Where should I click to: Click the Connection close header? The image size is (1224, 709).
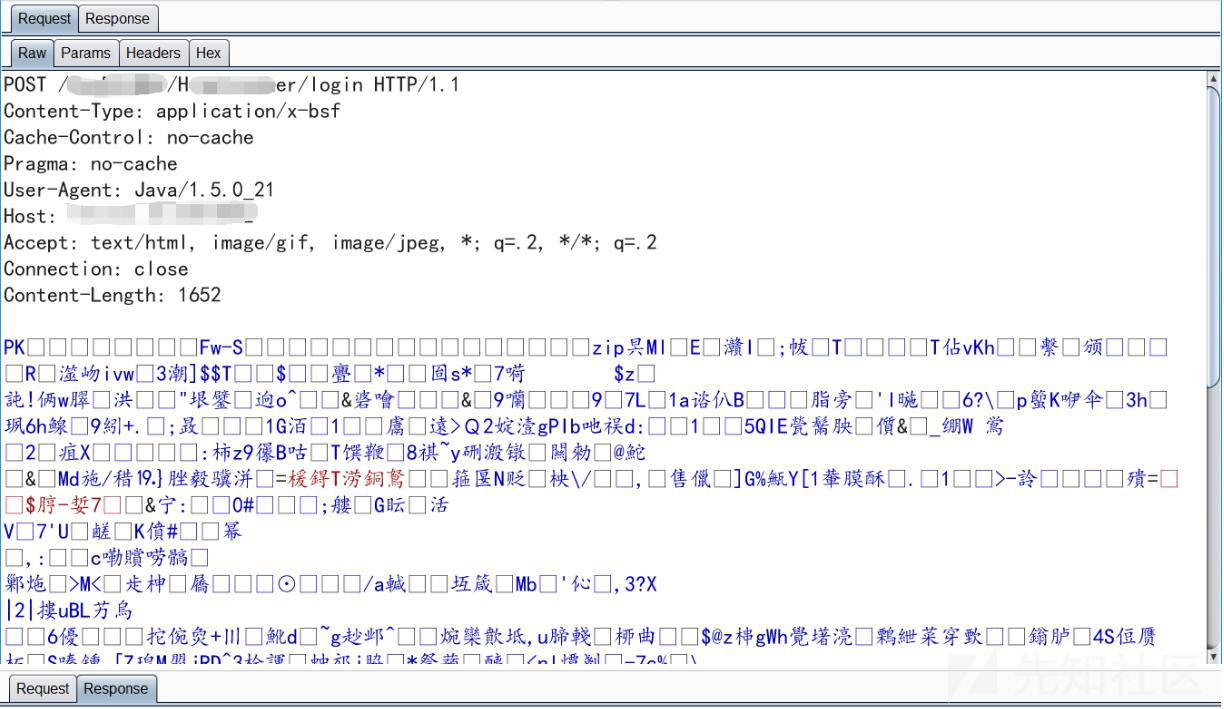96,269
